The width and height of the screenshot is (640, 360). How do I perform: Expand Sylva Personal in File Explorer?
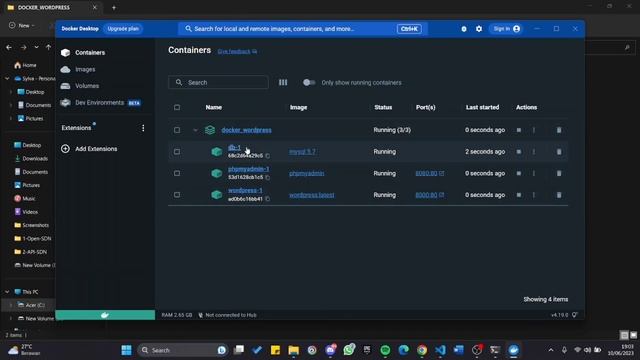click(x=7, y=78)
